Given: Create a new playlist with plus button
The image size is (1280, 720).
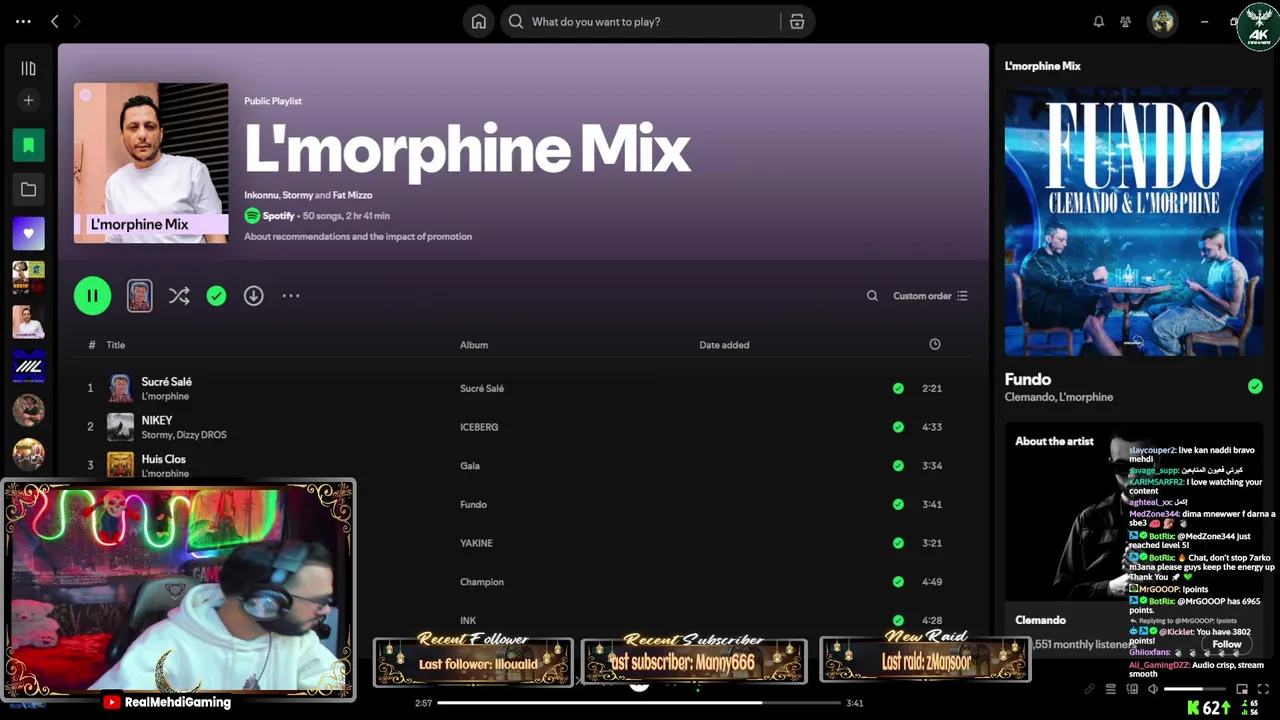Looking at the screenshot, I should point(28,100).
